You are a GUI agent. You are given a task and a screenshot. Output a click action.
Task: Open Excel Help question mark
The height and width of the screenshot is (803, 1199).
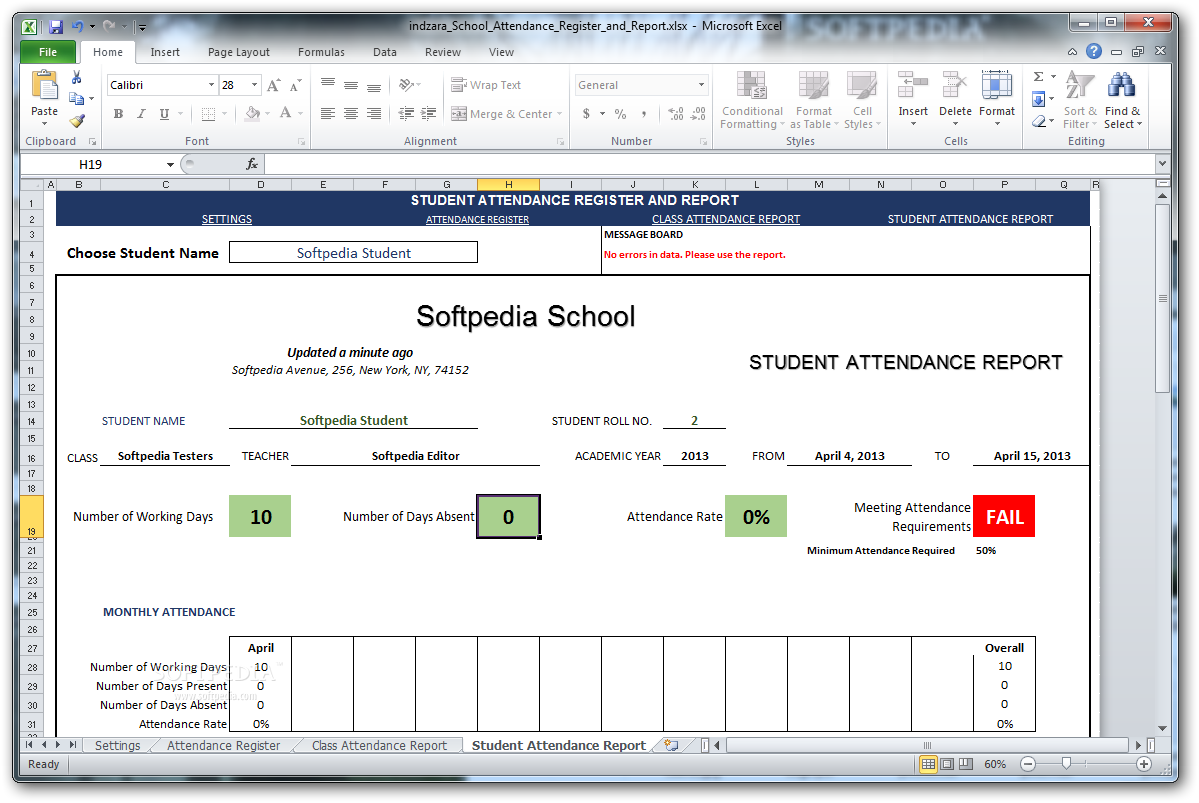(1094, 51)
